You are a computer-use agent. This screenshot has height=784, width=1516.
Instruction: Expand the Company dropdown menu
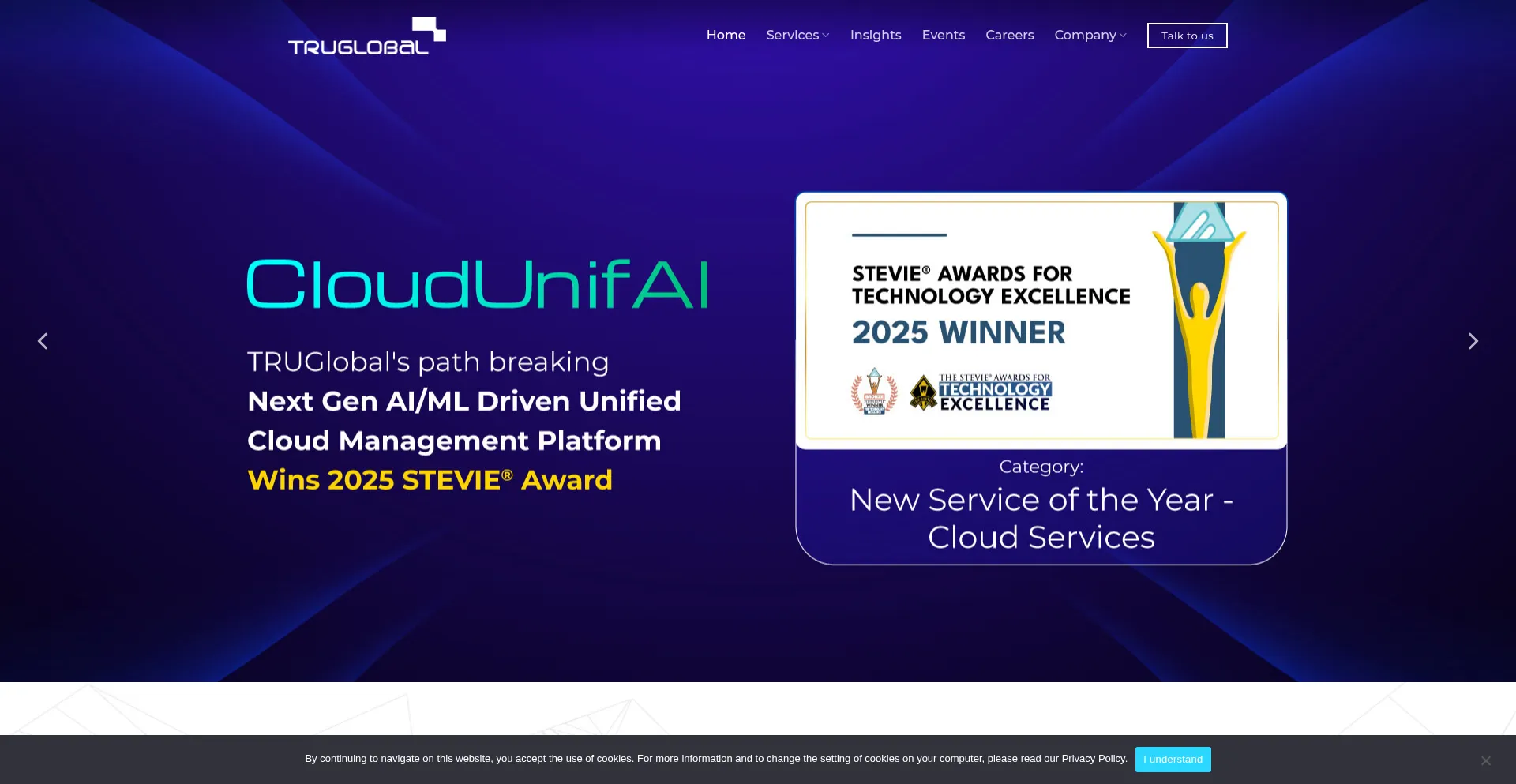(1090, 36)
